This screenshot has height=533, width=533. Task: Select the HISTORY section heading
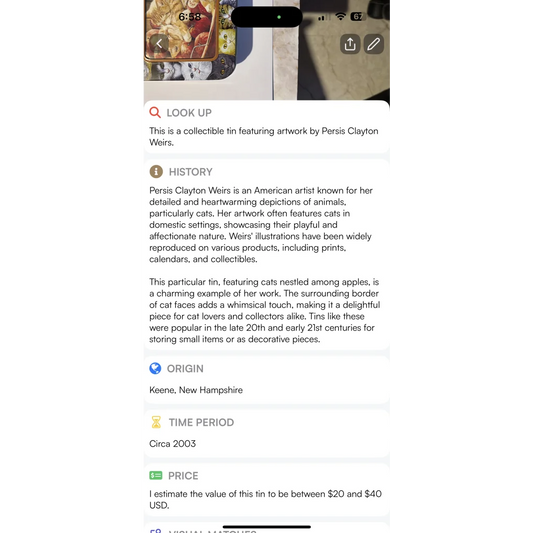tap(191, 172)
